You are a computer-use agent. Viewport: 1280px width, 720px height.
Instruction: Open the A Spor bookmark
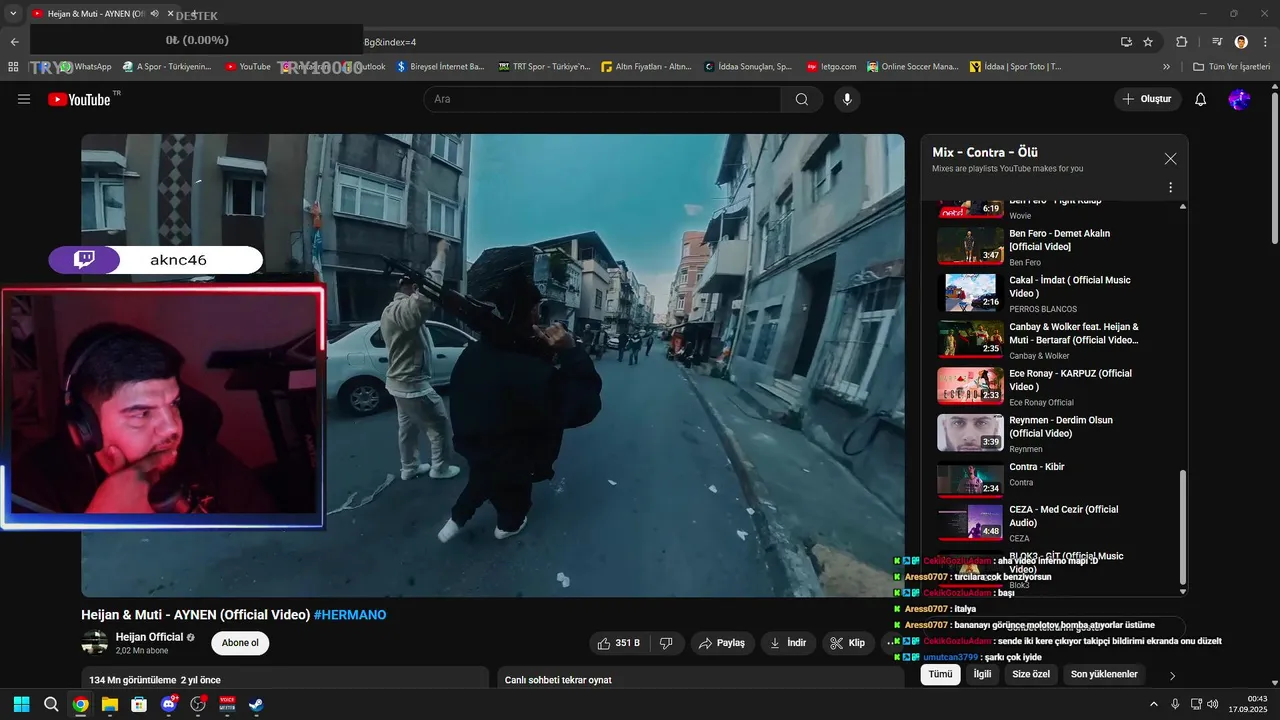167,67
